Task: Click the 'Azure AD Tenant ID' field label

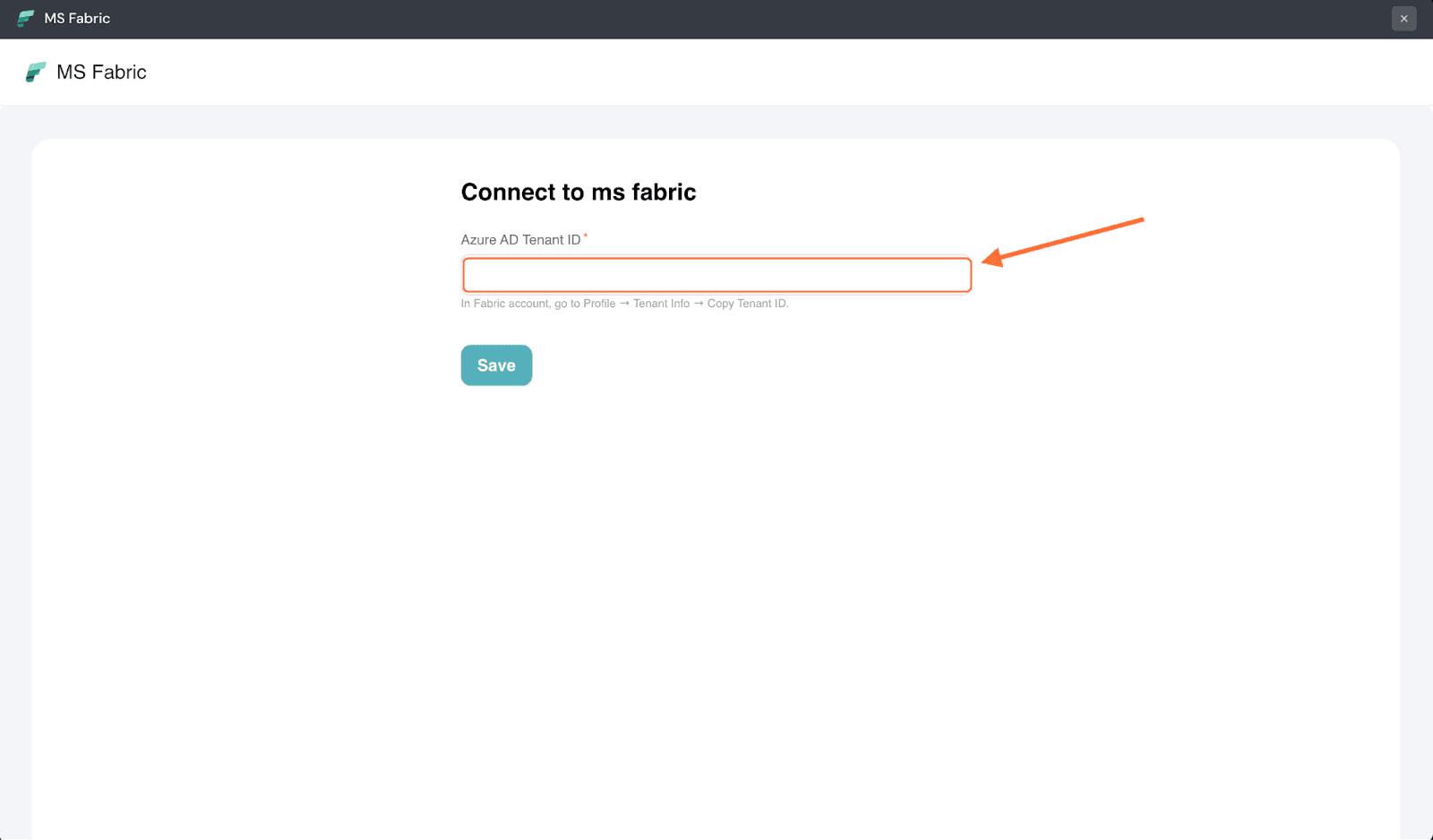Action: point(520,240)
